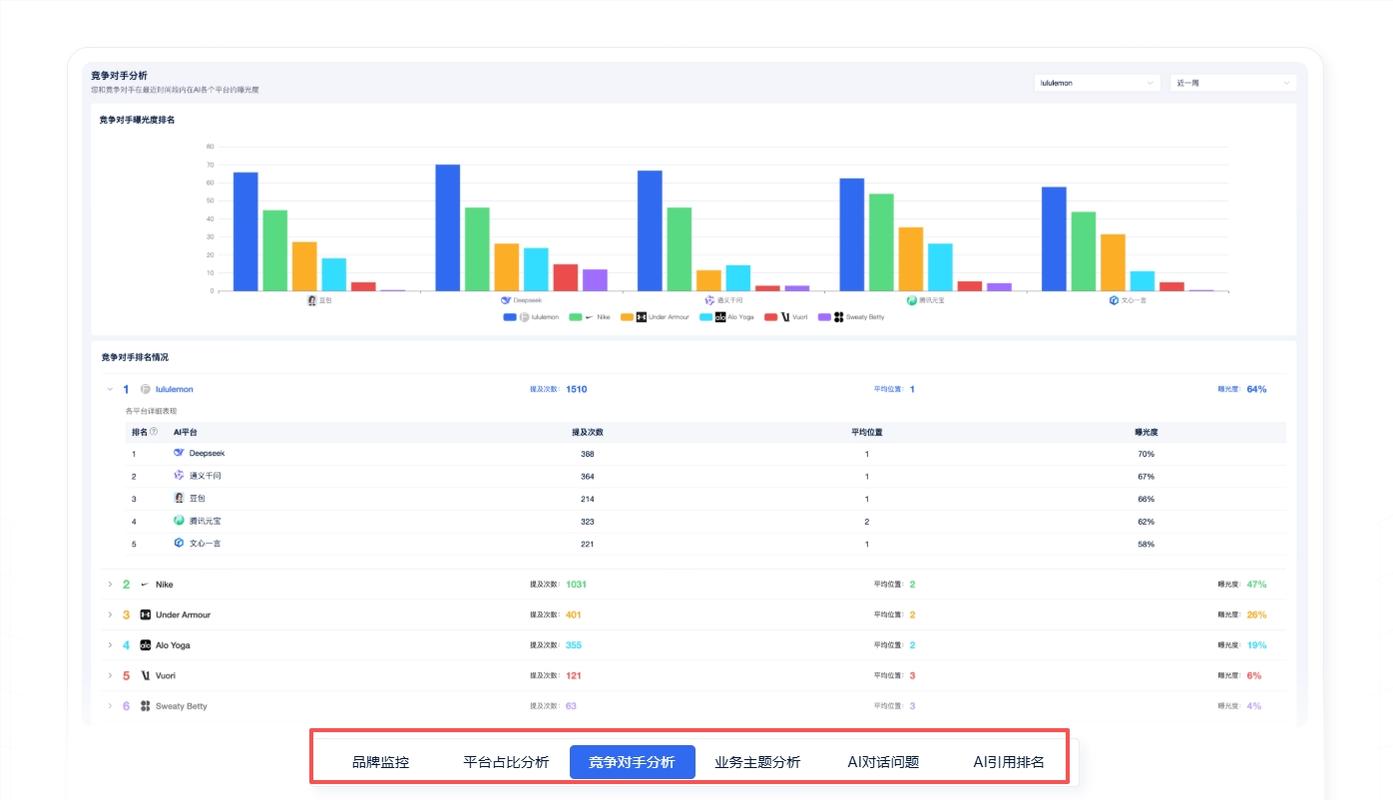Click the blue lululemon legend swatch

[x=510, y=317]
